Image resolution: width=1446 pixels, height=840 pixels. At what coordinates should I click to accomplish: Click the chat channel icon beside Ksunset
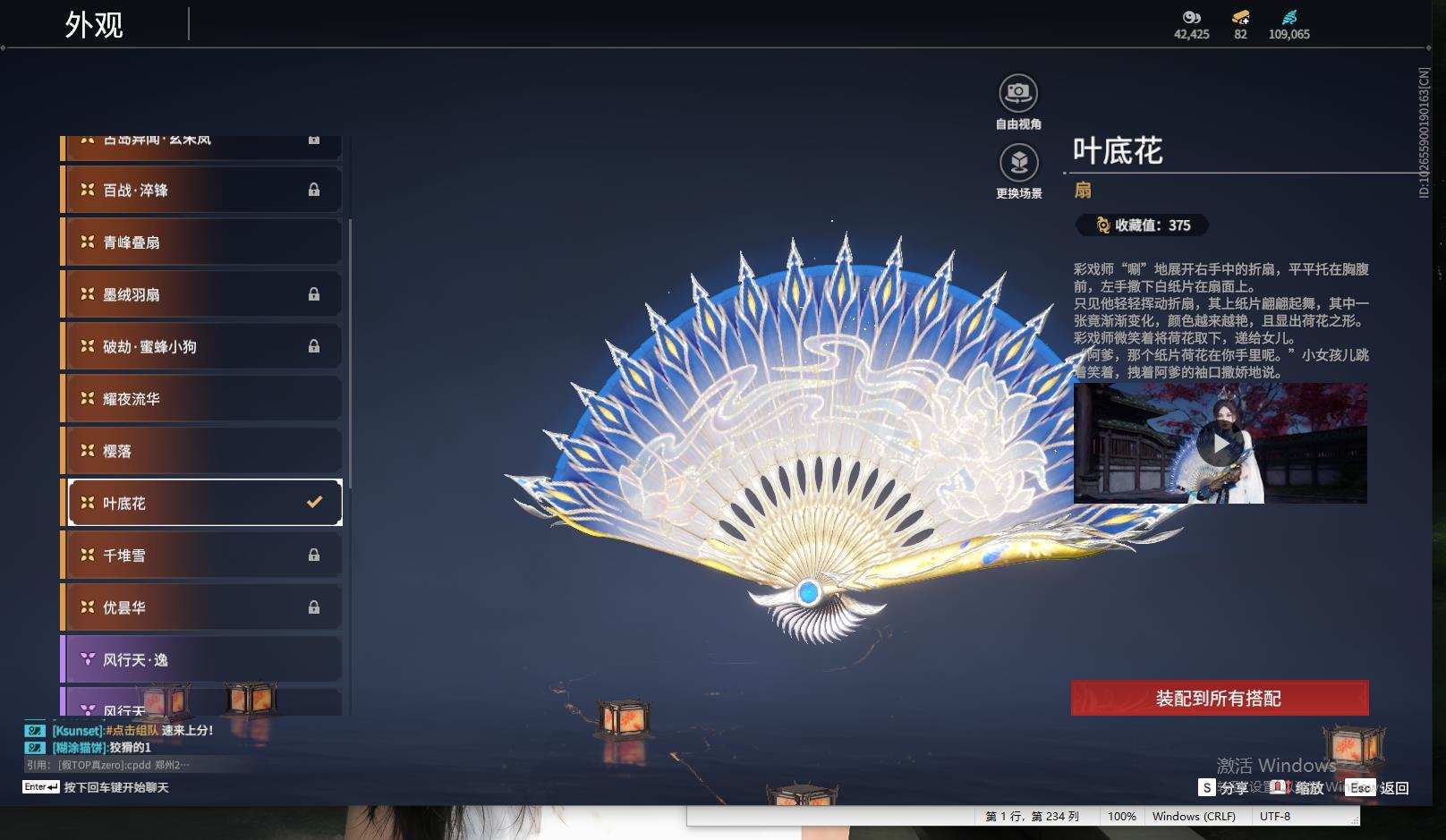coord(35,730)
